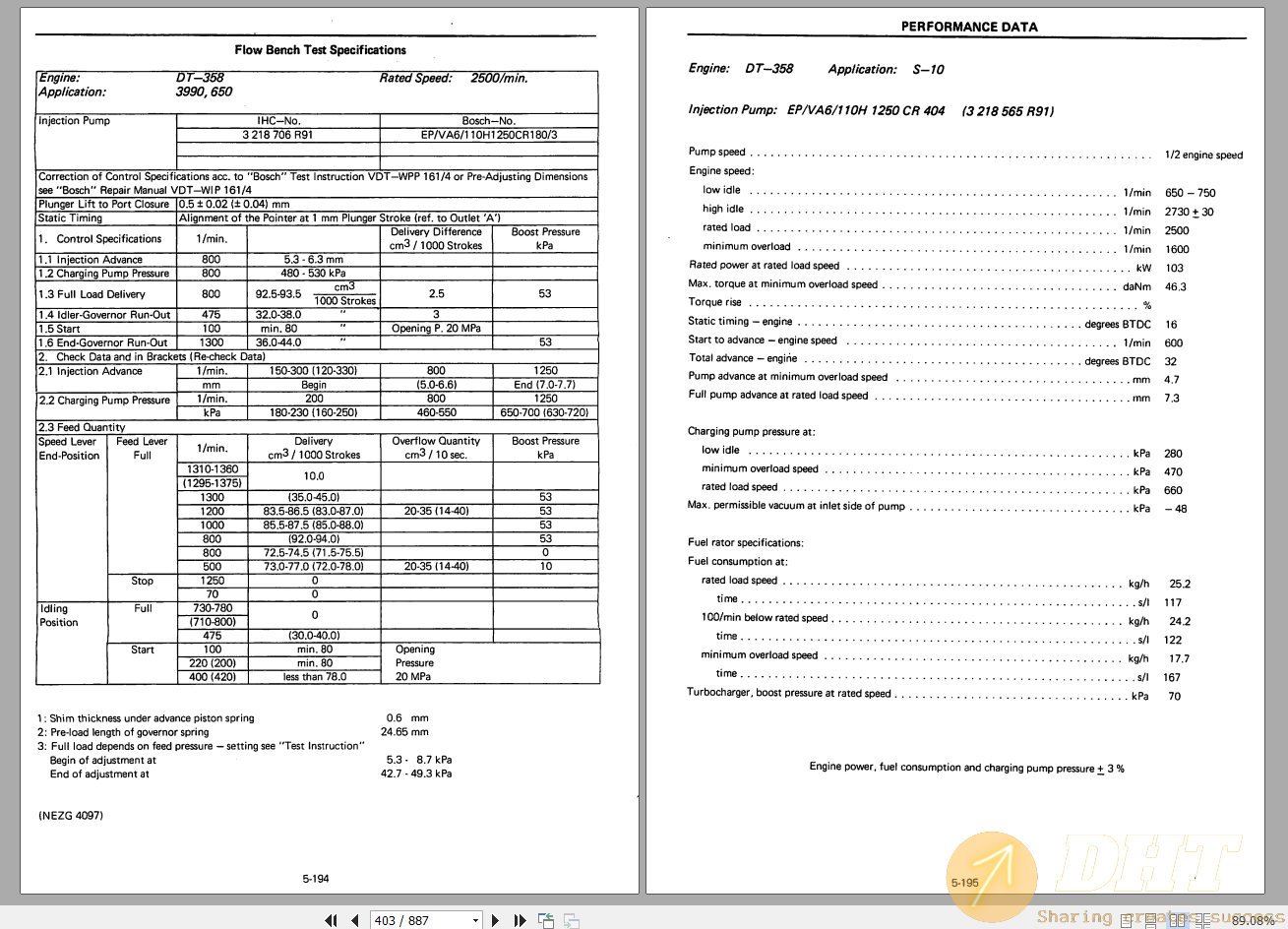The image size is (1288, 929).
Task: Toggle two-page continuous scrolling mode
Action: coord(1202,920)
